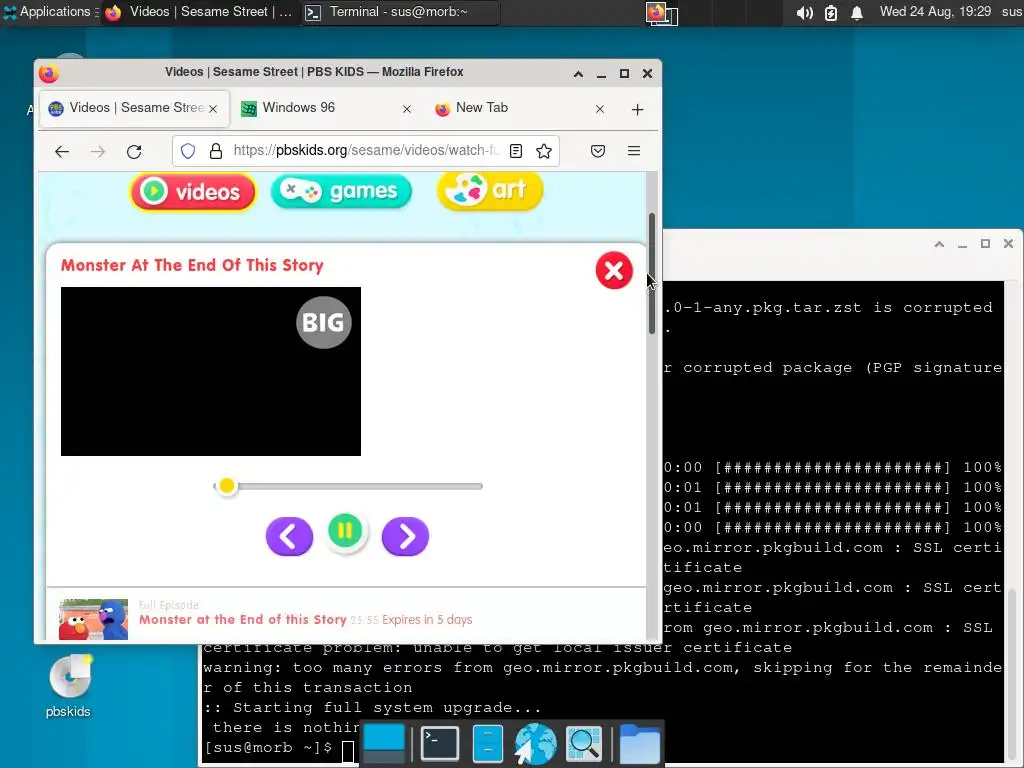Close the video player with red X
This screenshot has height=768, width=1024.
(614, 270)
